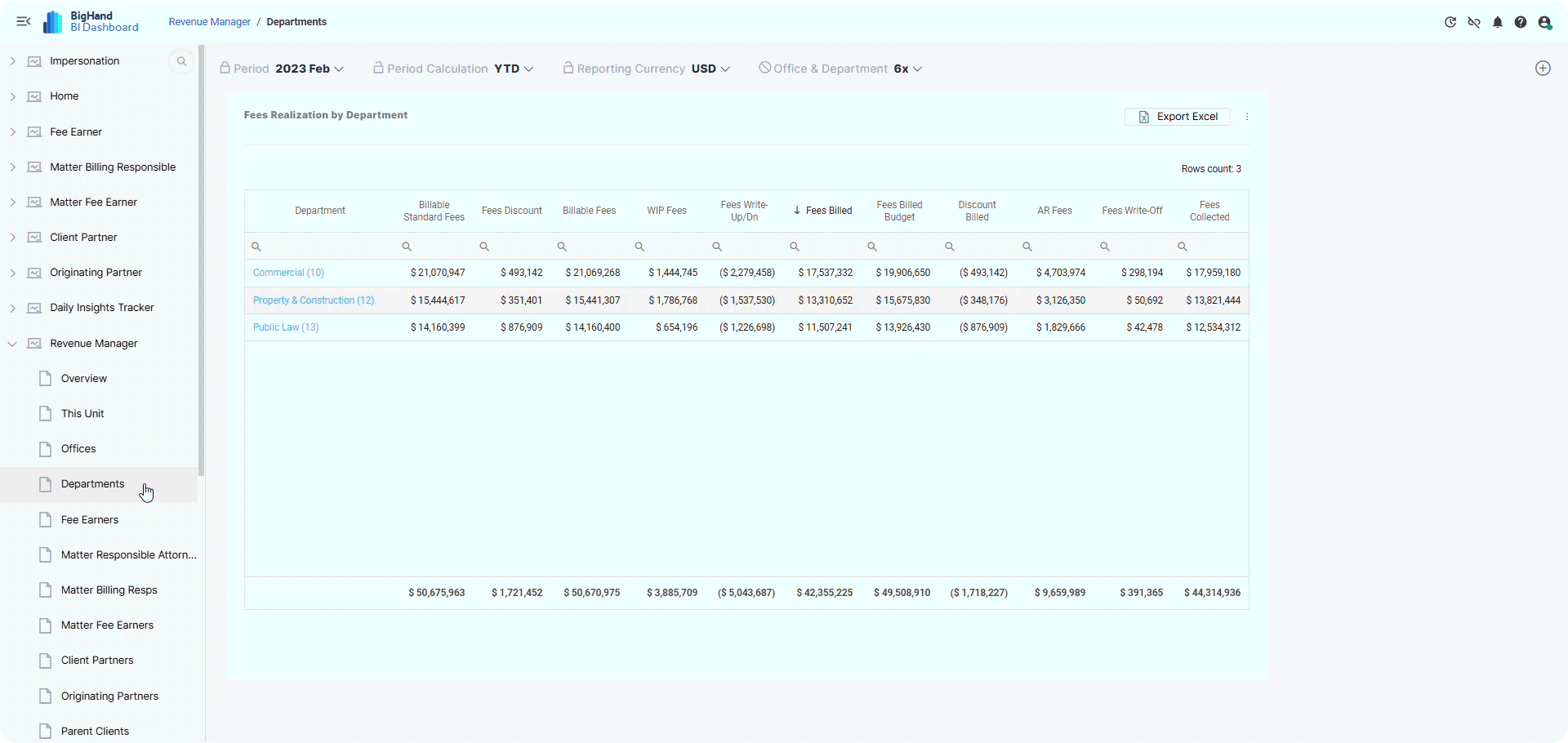Expand the Impersonation tree node
Screen dimensions: 1568x743
click(12, 61)
